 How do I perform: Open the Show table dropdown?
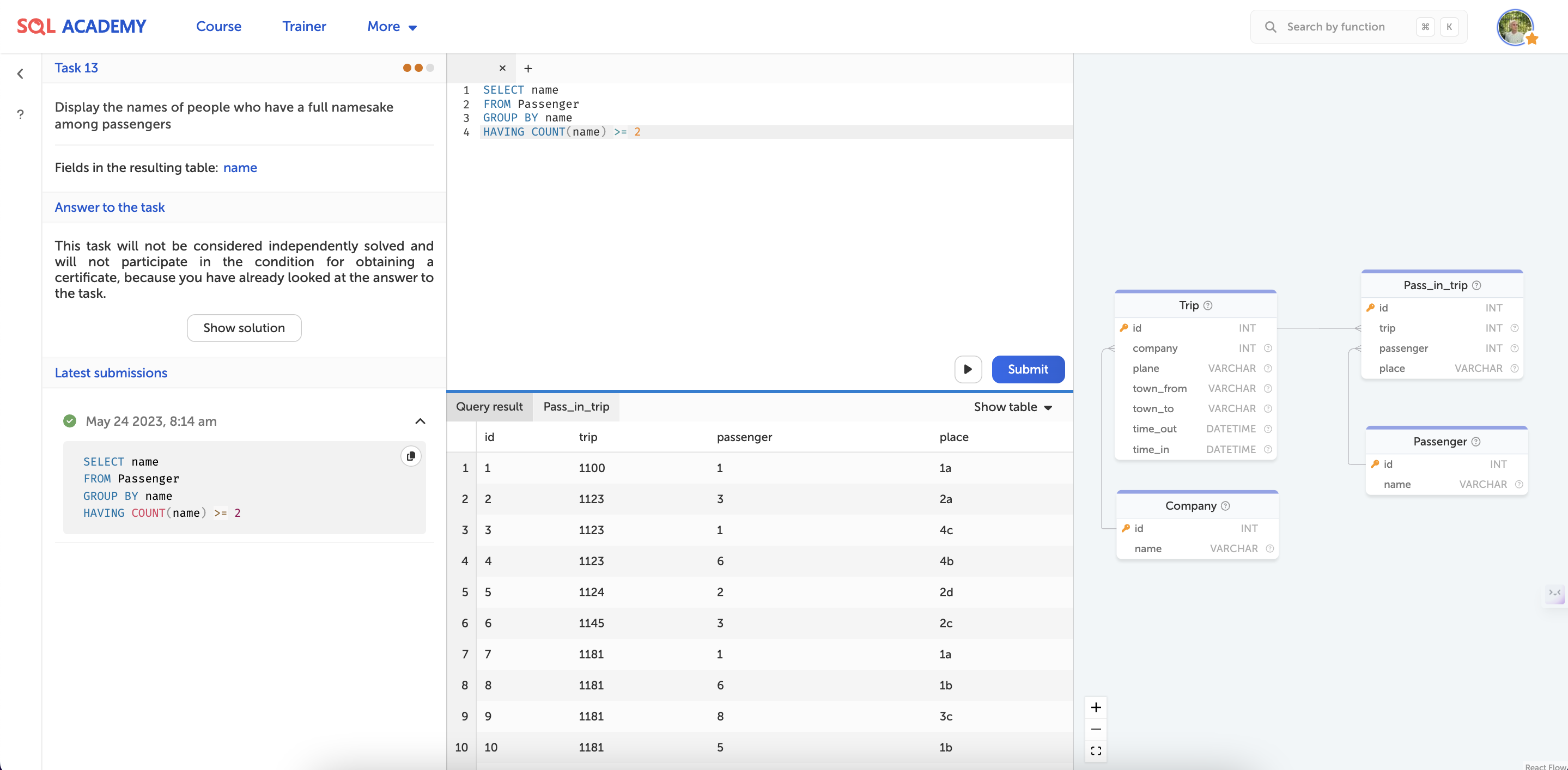point(1013,407)
